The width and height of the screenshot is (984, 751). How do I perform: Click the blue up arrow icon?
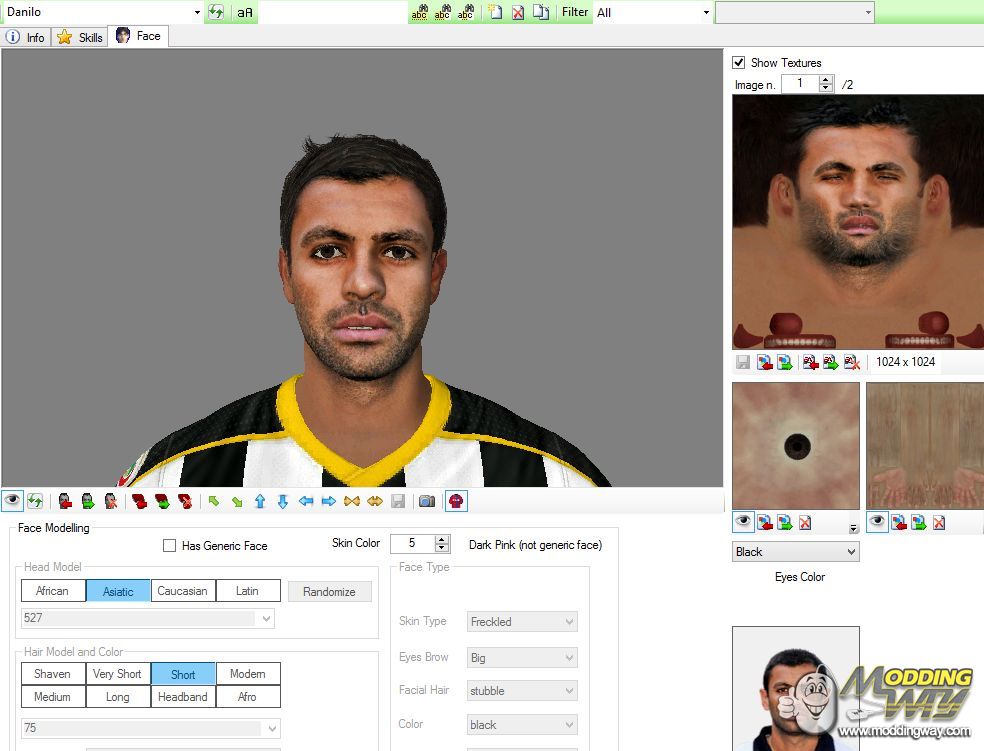[260, 501]
